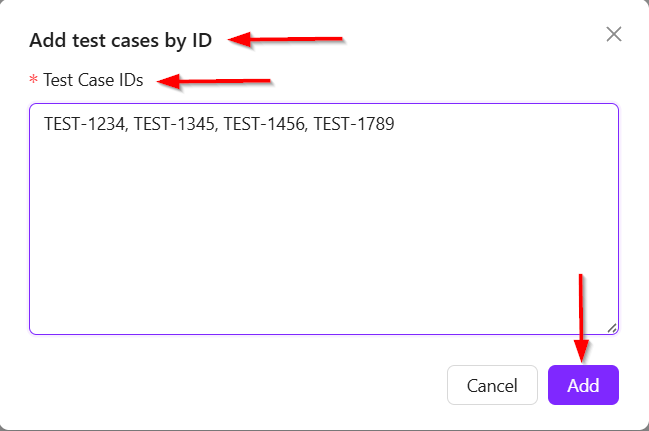Place cursor on TEST-1456 in the text area
Image resolution: width=649 pixels, height=431 pixels.
pos(264,124)
